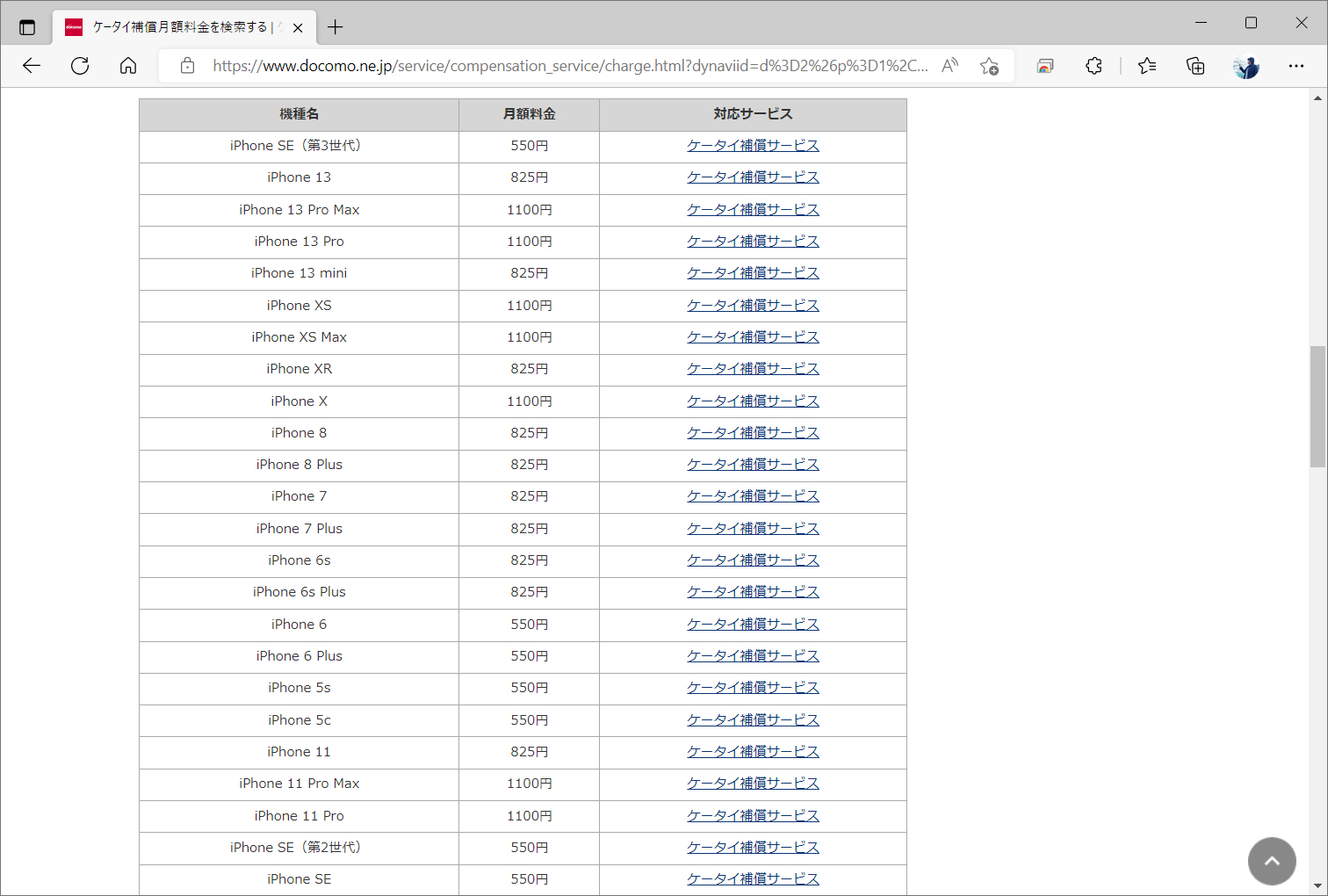Click the 機種名 column header
The image size is (1328, 896).
[x=300, y=114]
